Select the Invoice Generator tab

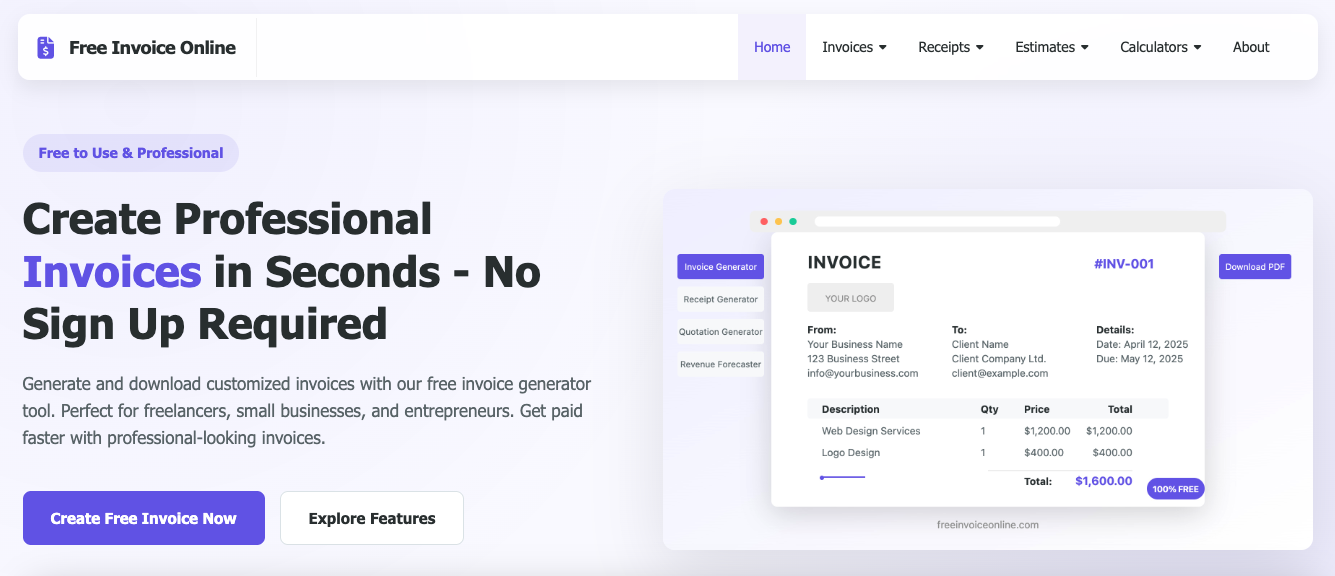[720, 267]
